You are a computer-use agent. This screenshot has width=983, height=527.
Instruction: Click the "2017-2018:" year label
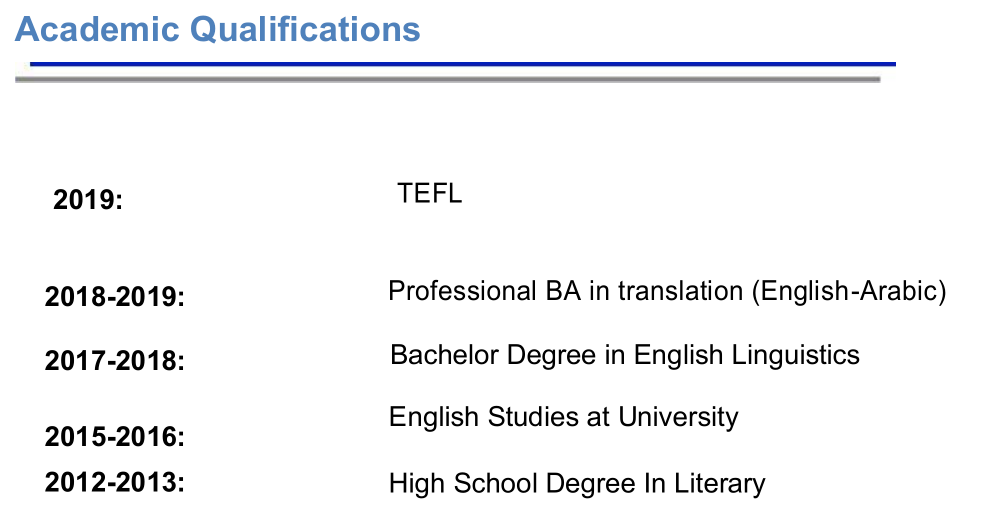click(x=115, y=360)
